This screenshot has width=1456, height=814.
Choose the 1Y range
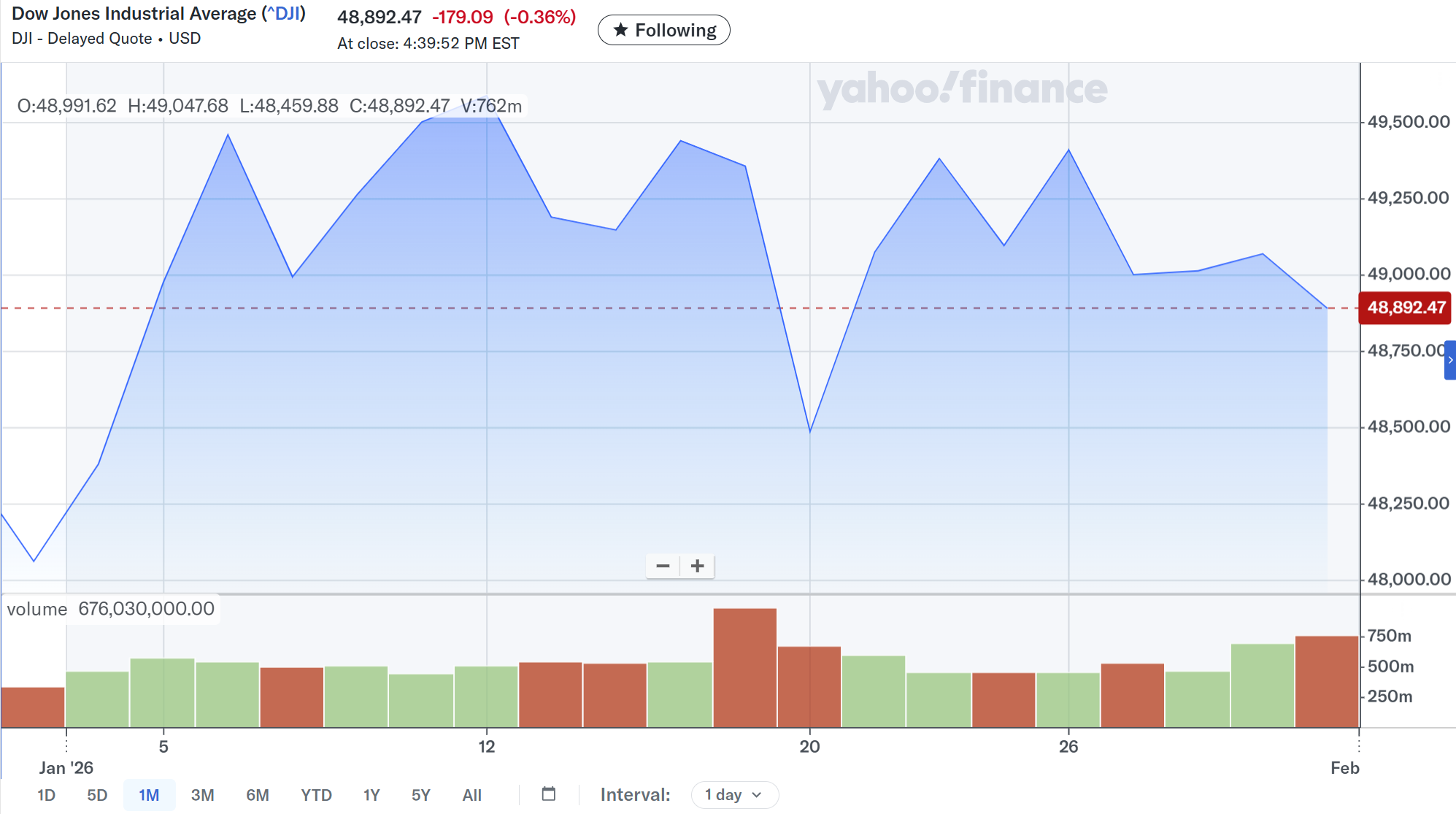371,795
